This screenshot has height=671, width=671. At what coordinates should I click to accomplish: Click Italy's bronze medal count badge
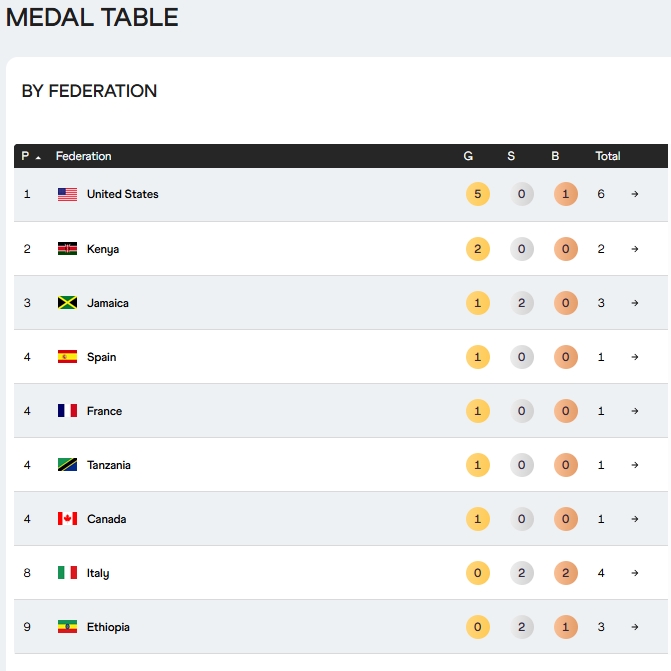566,573
